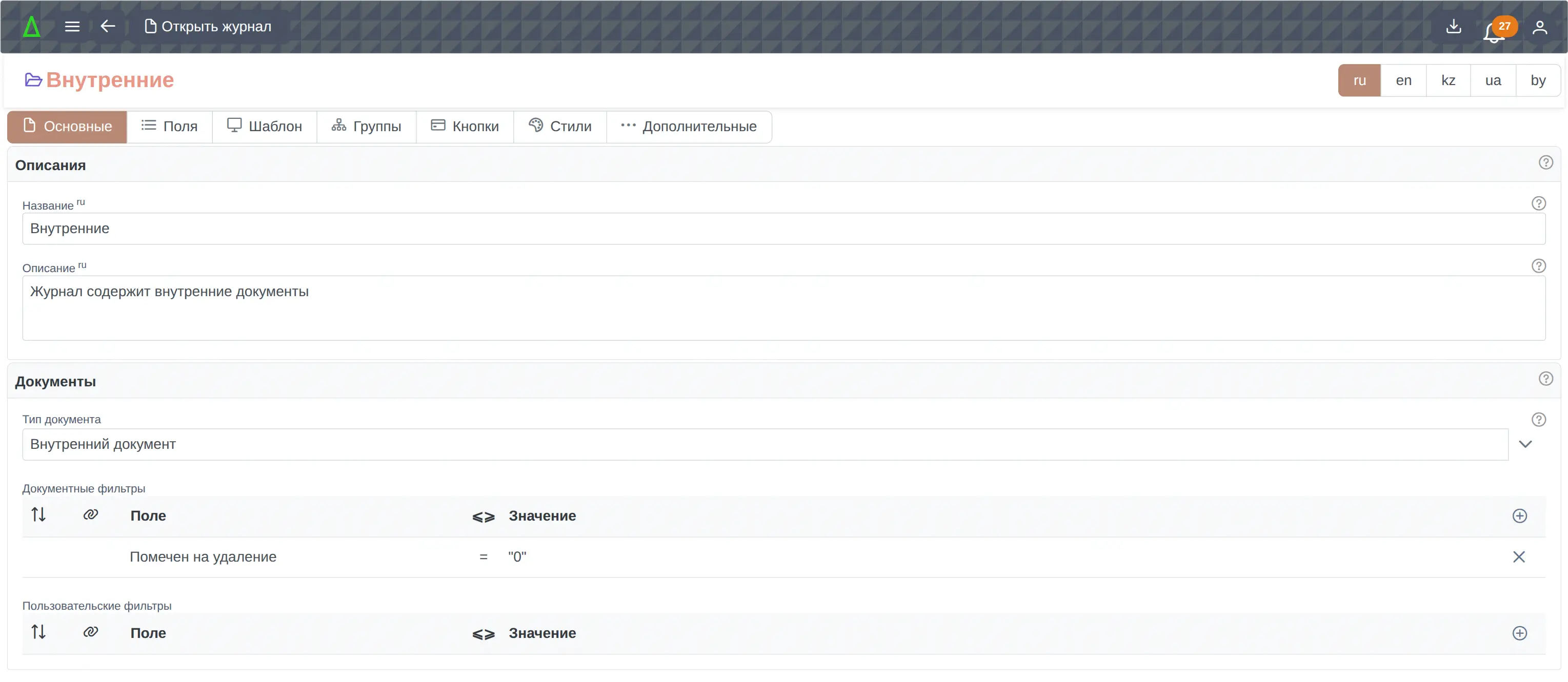Open the hamburger menu icon
The image size is (1568, 682).
(x=72, y=27)
